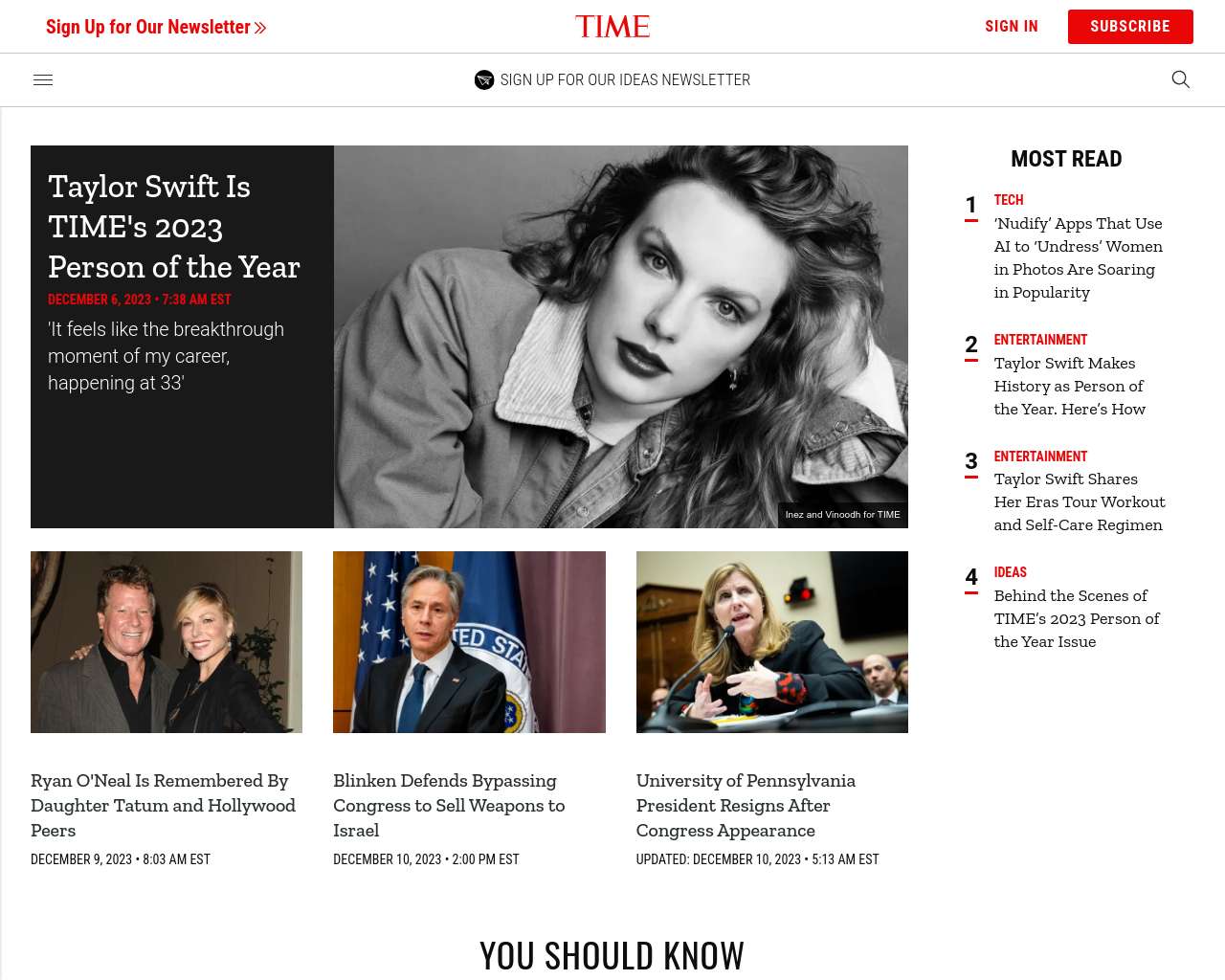Screen dimensions: 1225x980
Task: Open University of Pennsylvania President Resigns headline
Action: [x=746, y=806]
